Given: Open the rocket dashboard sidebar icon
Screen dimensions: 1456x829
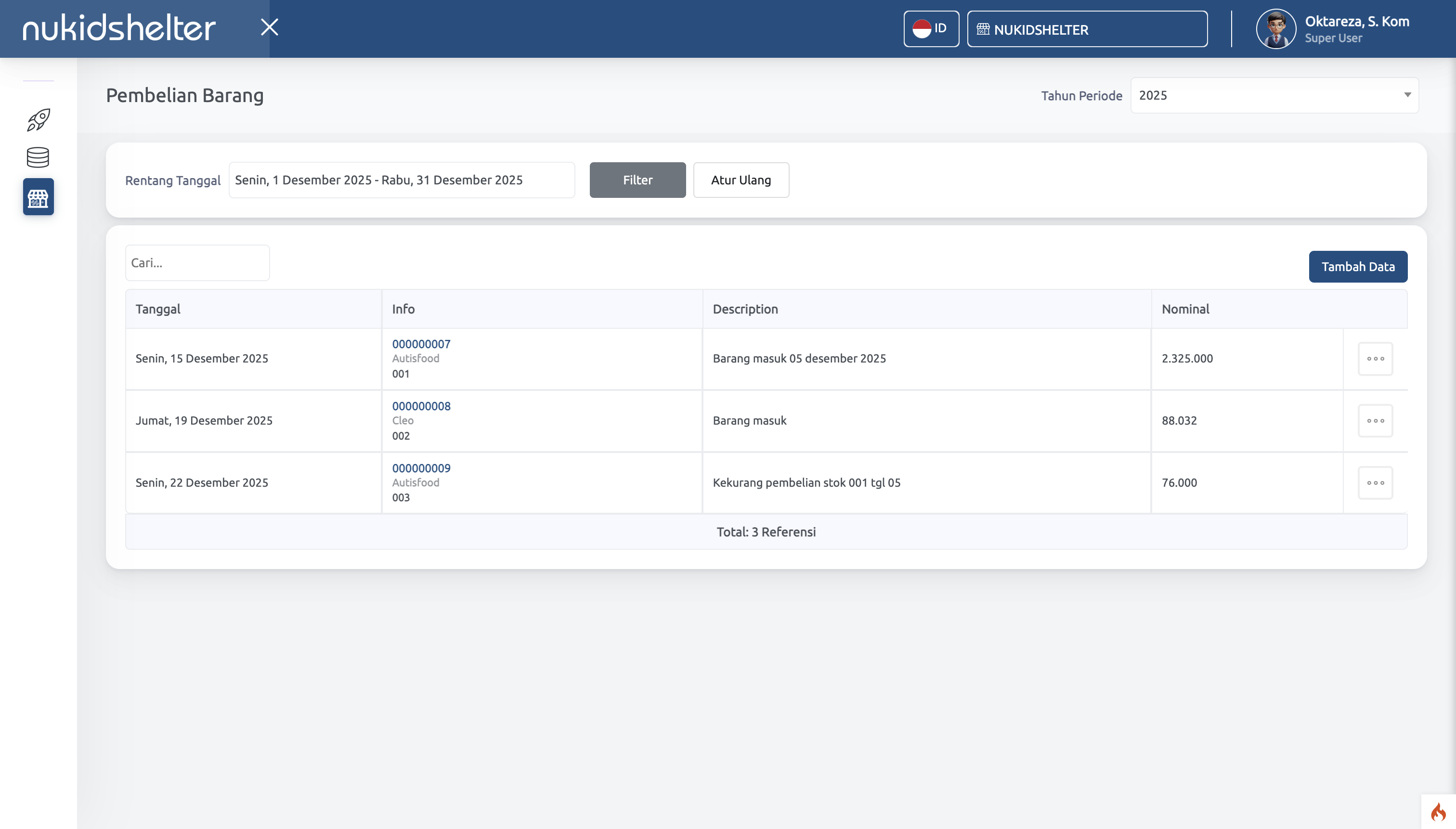Looking at the screenshot, I should (x=38, y=119).
